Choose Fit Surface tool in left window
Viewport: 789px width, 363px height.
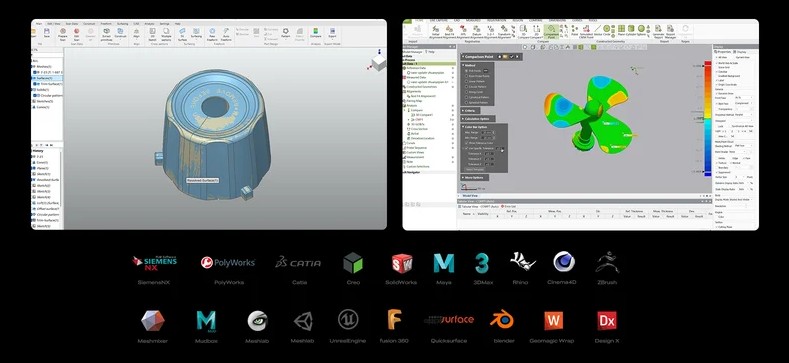click(x=182, y=33)
